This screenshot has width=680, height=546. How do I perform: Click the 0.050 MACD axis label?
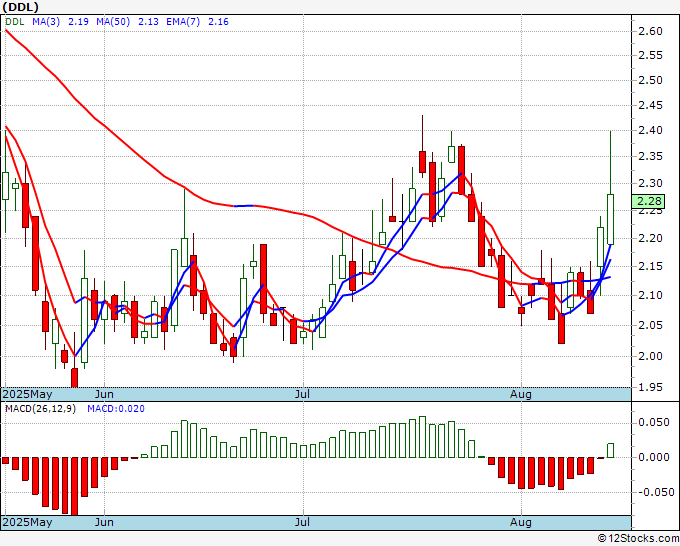coord(654,422)
